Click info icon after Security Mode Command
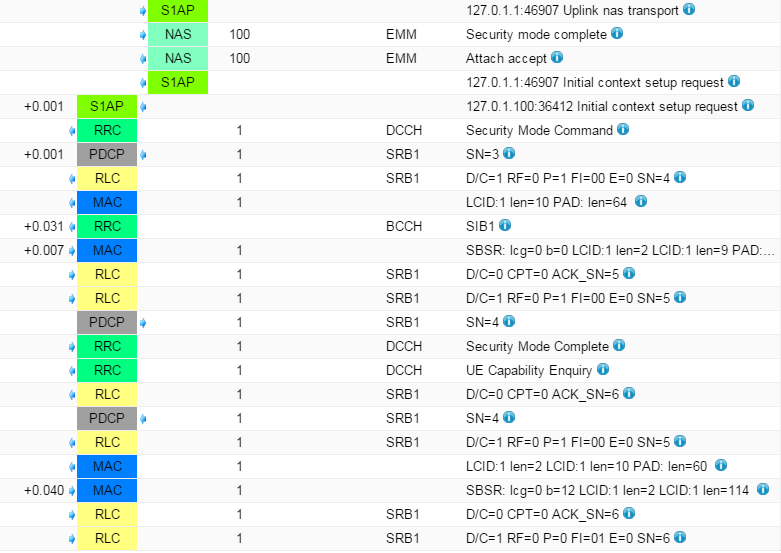Screen dimensions: 781x553 coord(623,130)
